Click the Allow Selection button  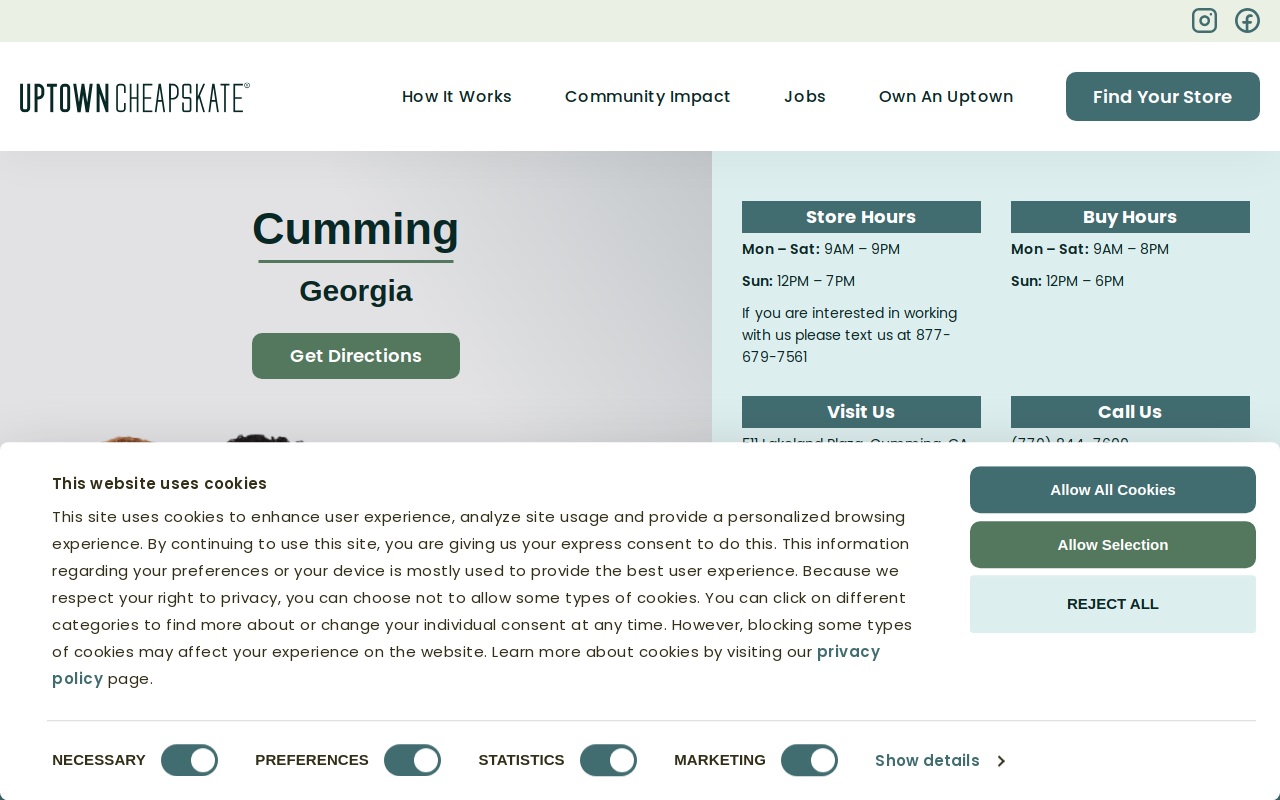[x=1113, y=545]
